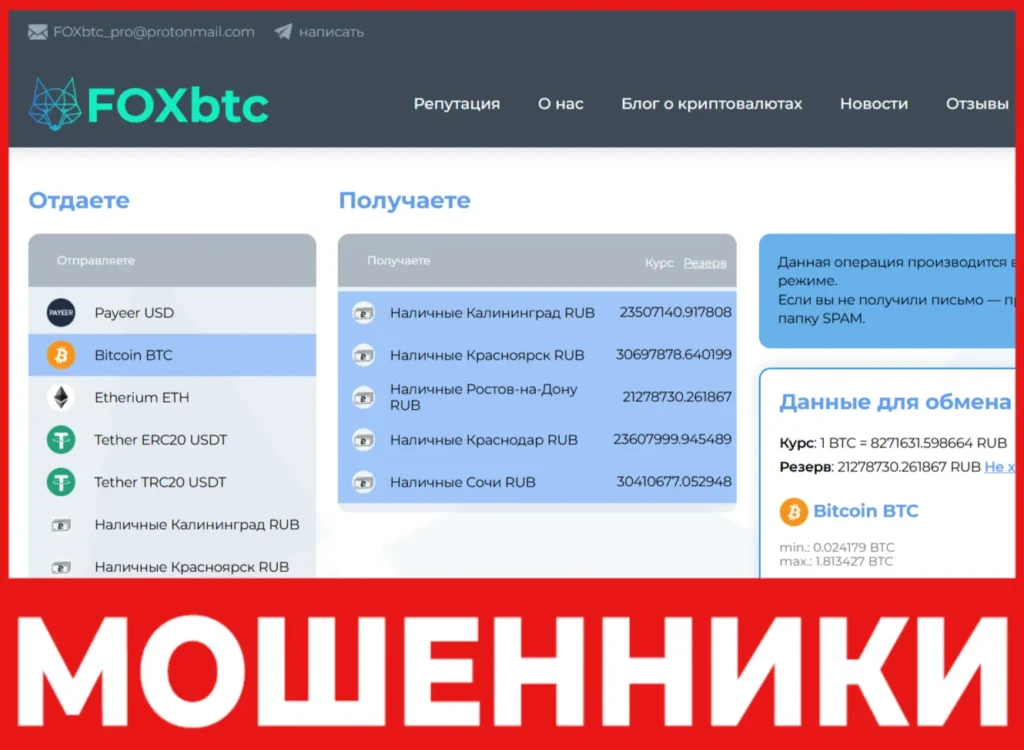Open the Репутация menu item
Screen dimensions: 1024x750
coord(457,103)
